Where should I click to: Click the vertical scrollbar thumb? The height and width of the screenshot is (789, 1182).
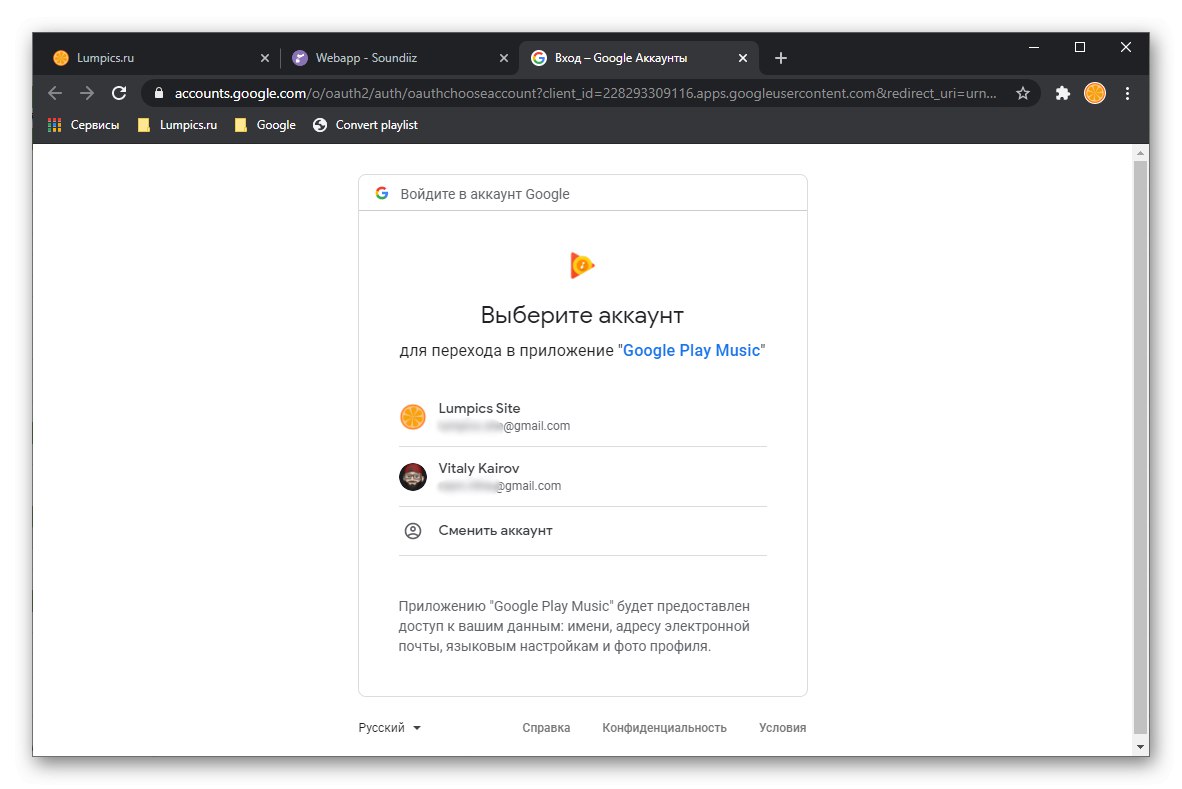[x=1141, y=445]
